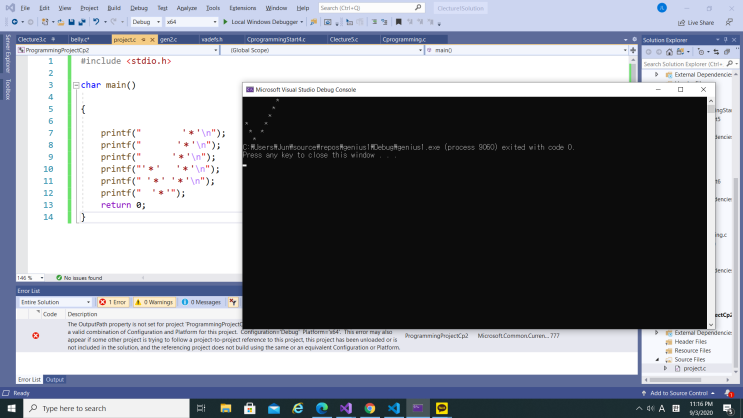Open Visual Studio from the Windows taskbar

(345, 408)
